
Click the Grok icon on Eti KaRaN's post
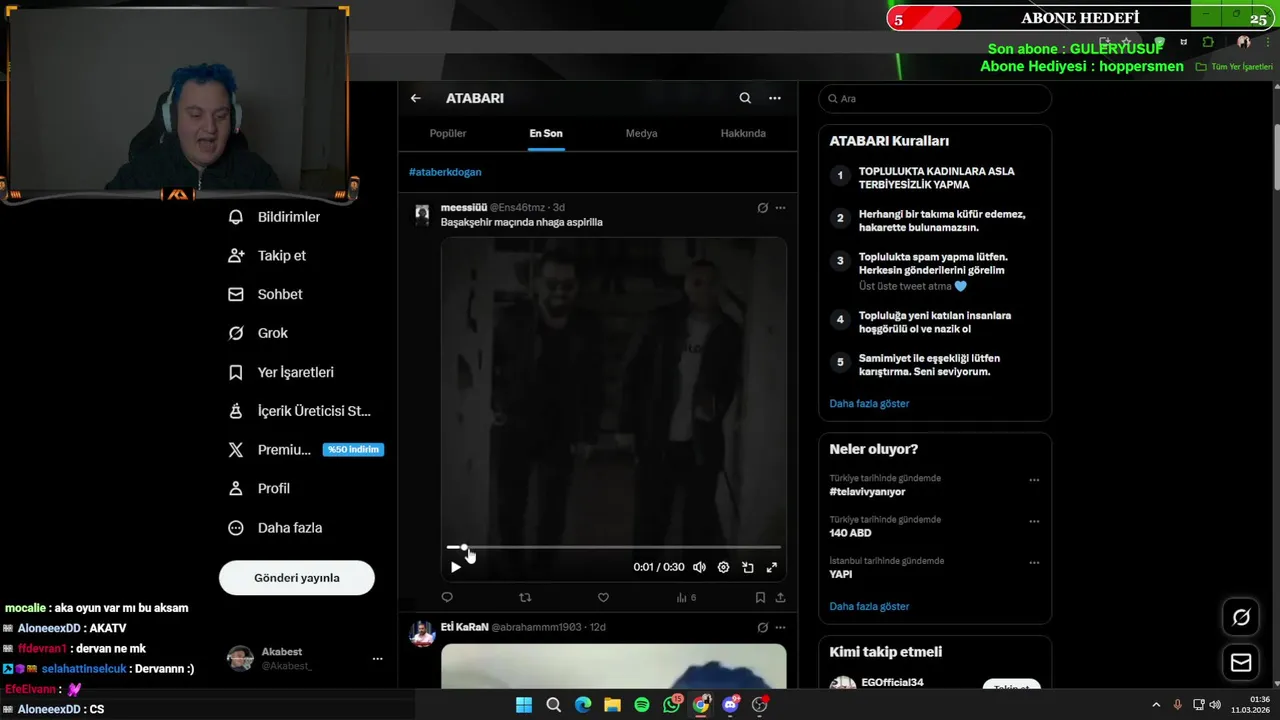pos(763,627)
